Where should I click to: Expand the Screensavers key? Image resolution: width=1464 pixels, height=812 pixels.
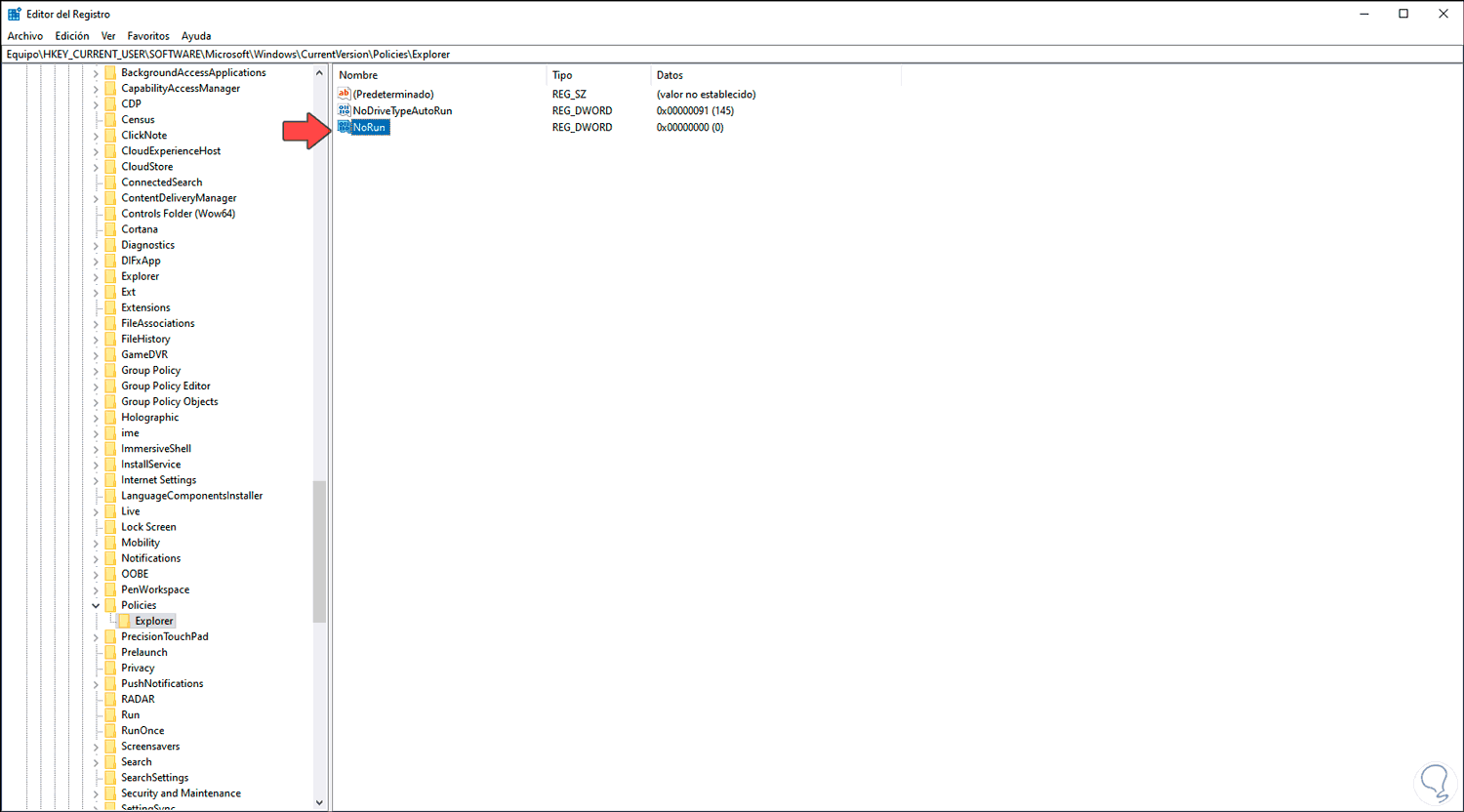[96, 747]
